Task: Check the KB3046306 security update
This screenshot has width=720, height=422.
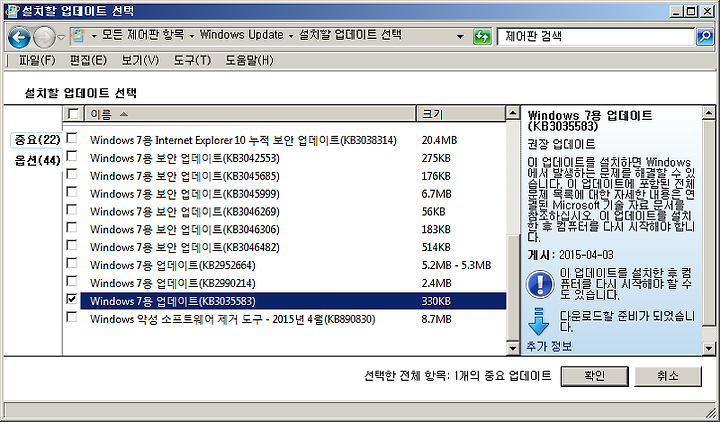Action: tap(72, 227)
